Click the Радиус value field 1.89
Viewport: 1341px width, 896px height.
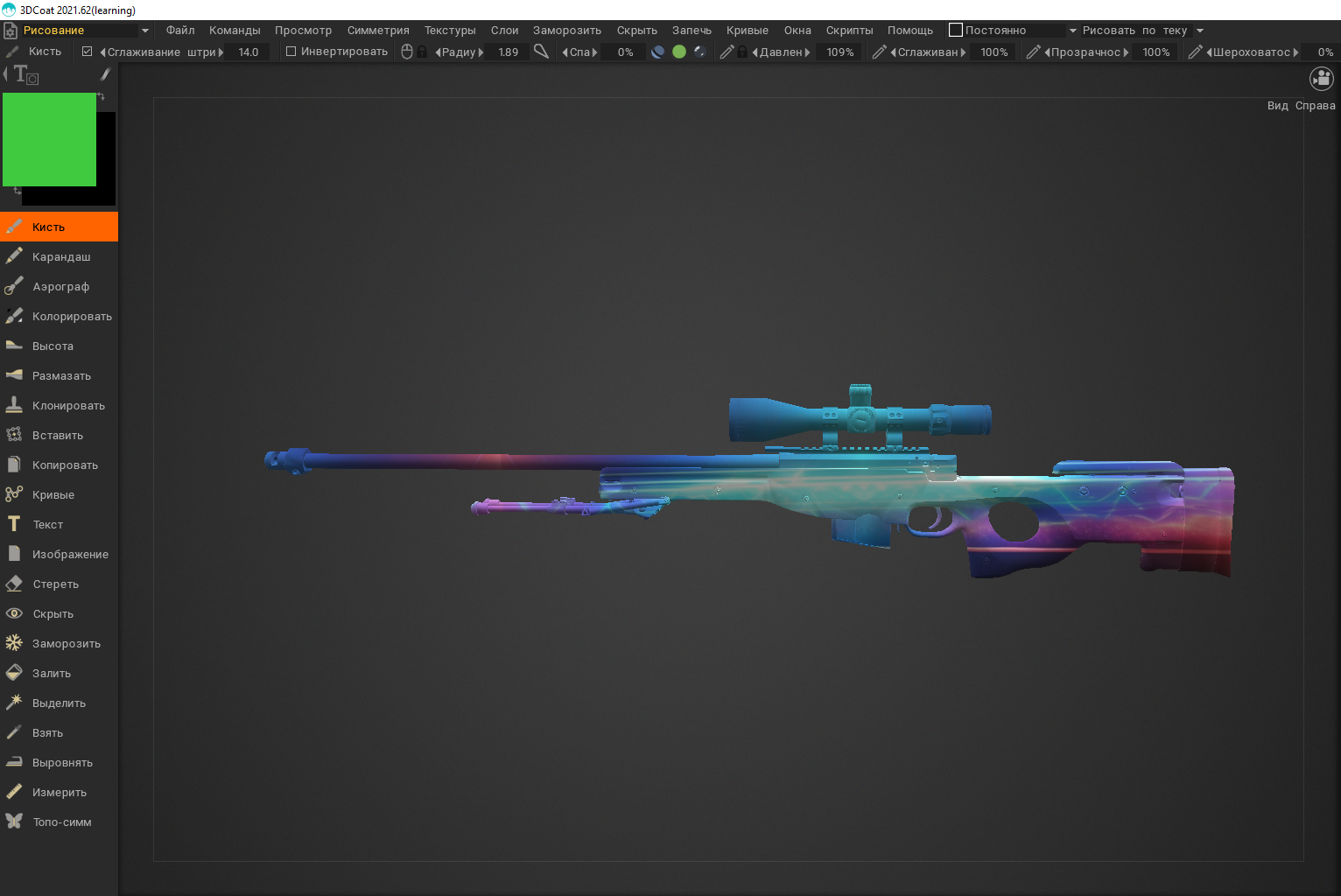[x=508, y=52]
